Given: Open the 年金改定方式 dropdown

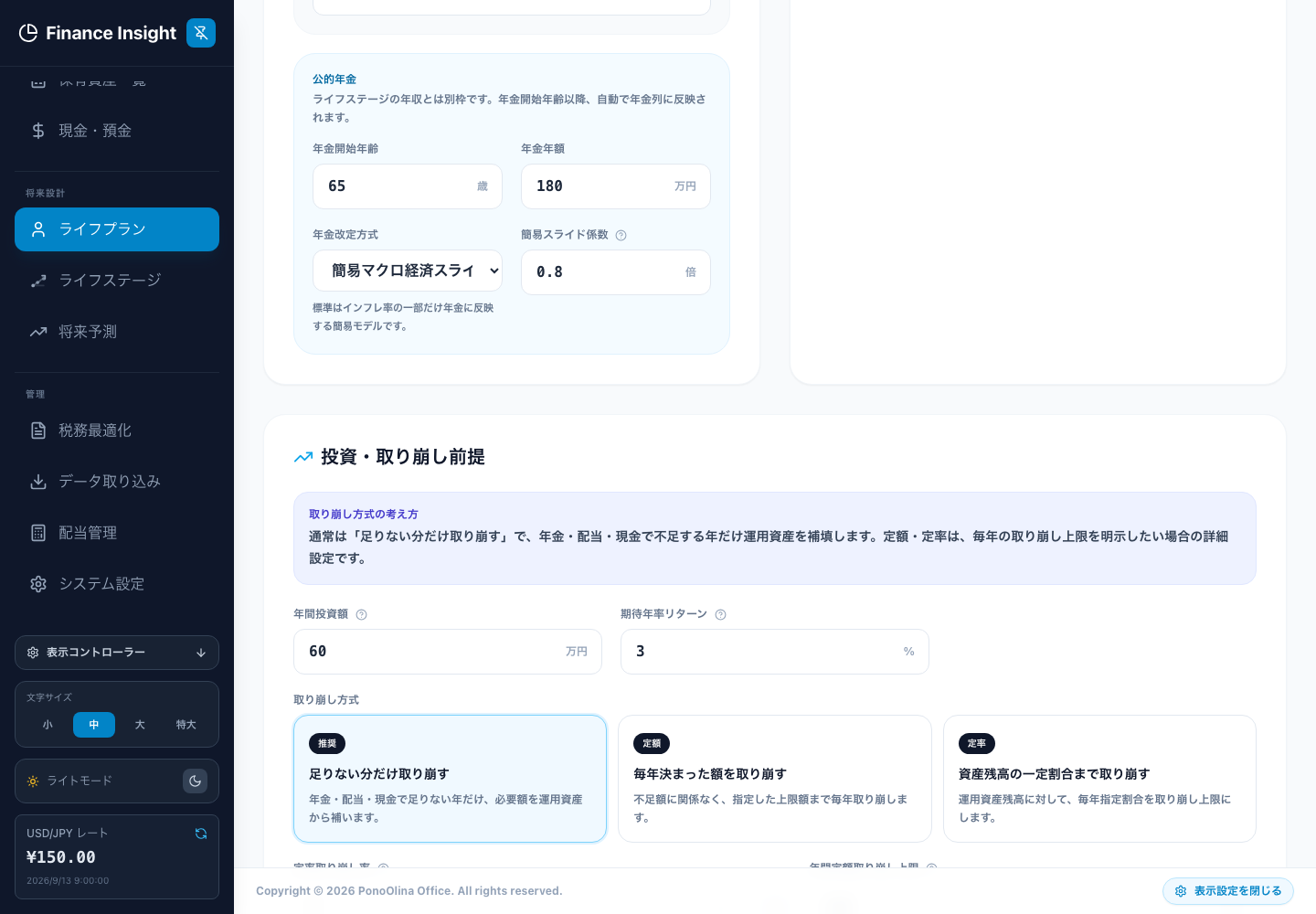Looking at the screenshot, I should click(x=408, y=271).
